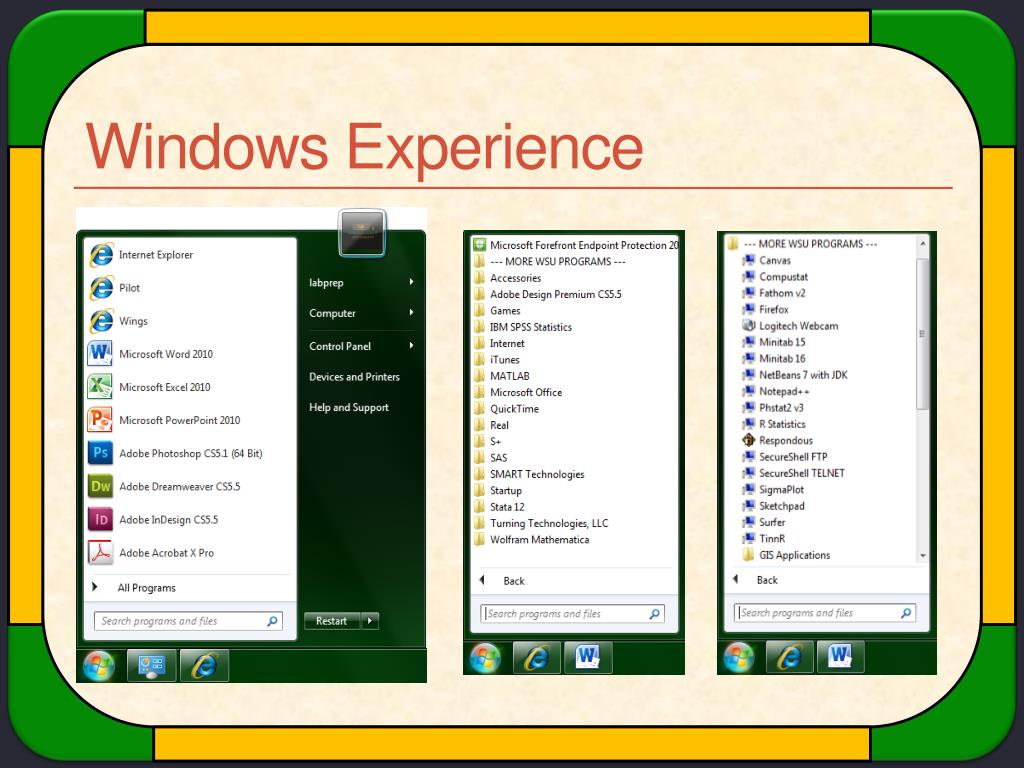Expand the MATLAB folder
Viewport: 1024px width, 768px height.
tap(502, 376)
